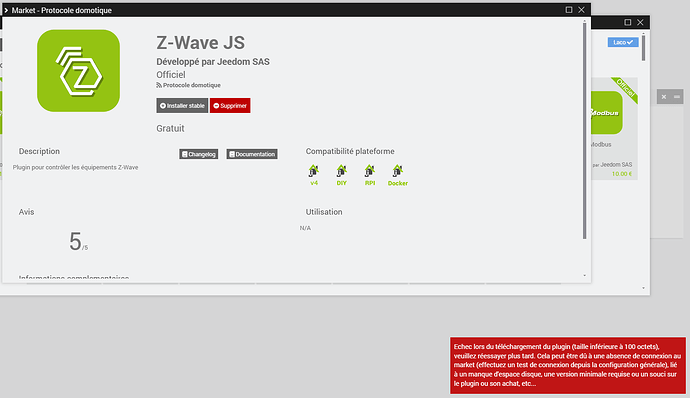
Task: Click the Modbus 10.00 € price
Action: [622, 174]
